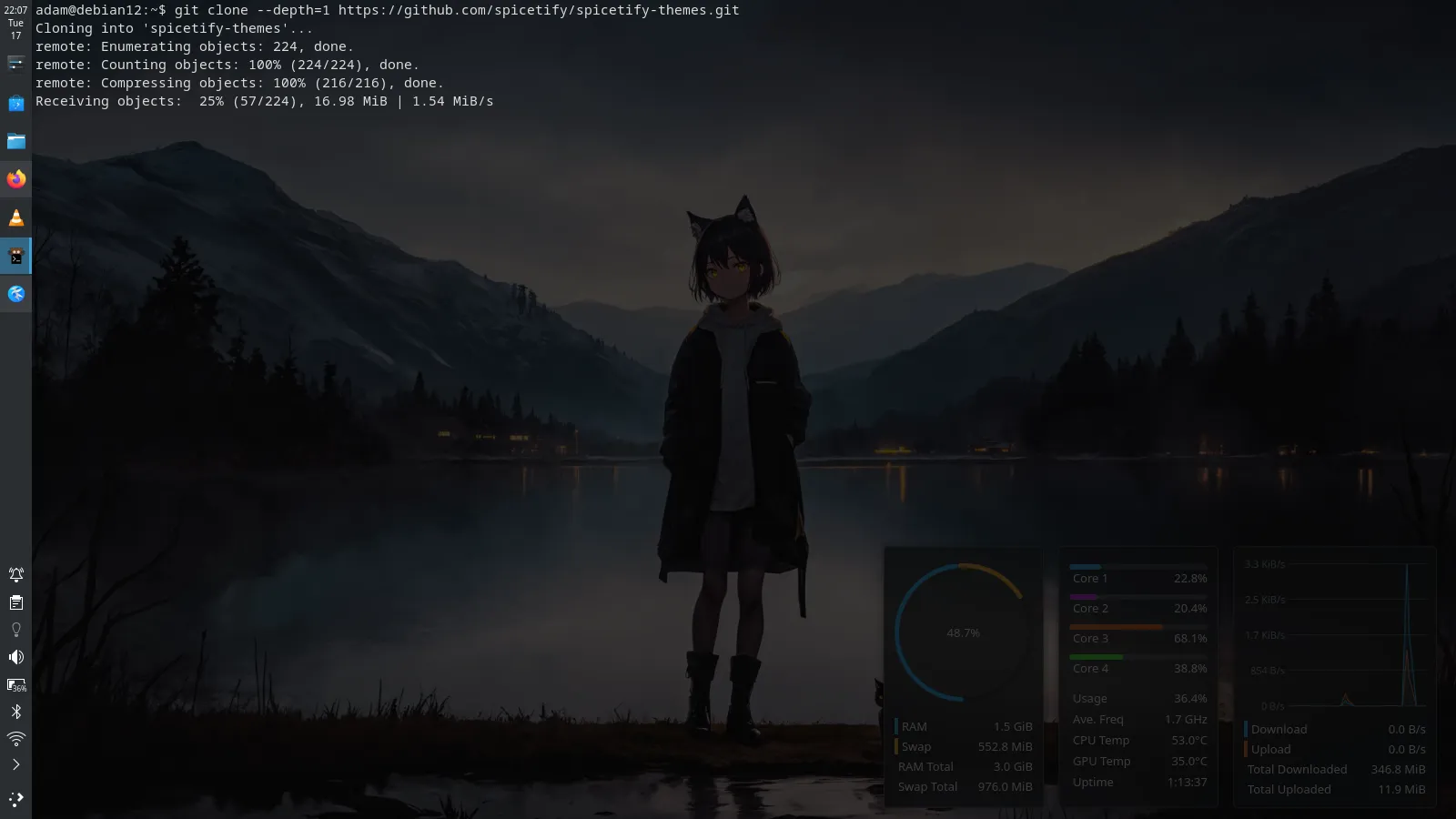Click the CPU Temp 53.0°C row
The image size is (1456, 819).
[x=1139, y=740]
